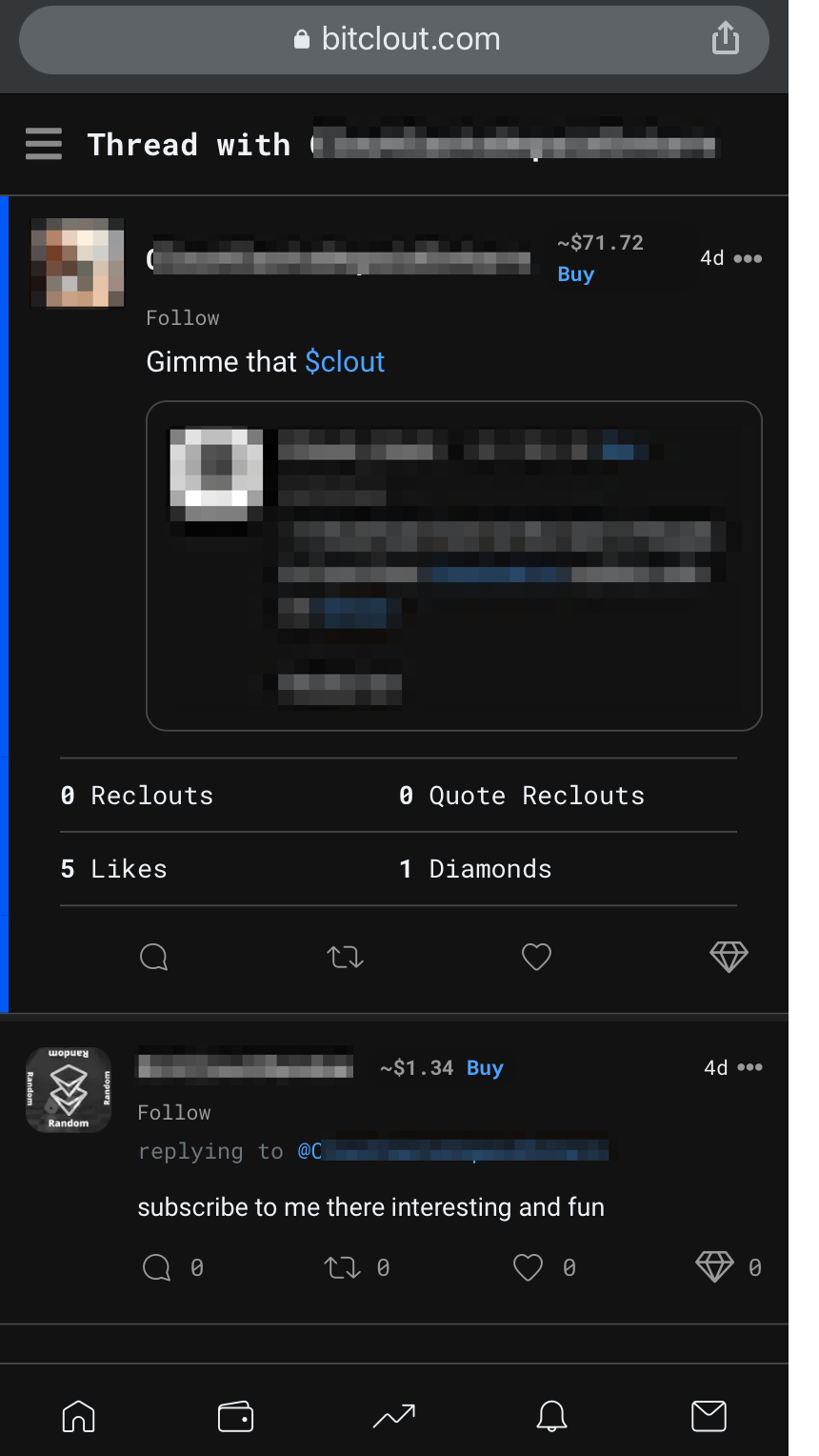Screen dimensions: 819x1456
Task: Open the hamburger navigation menu
Action: pos(44,144)
